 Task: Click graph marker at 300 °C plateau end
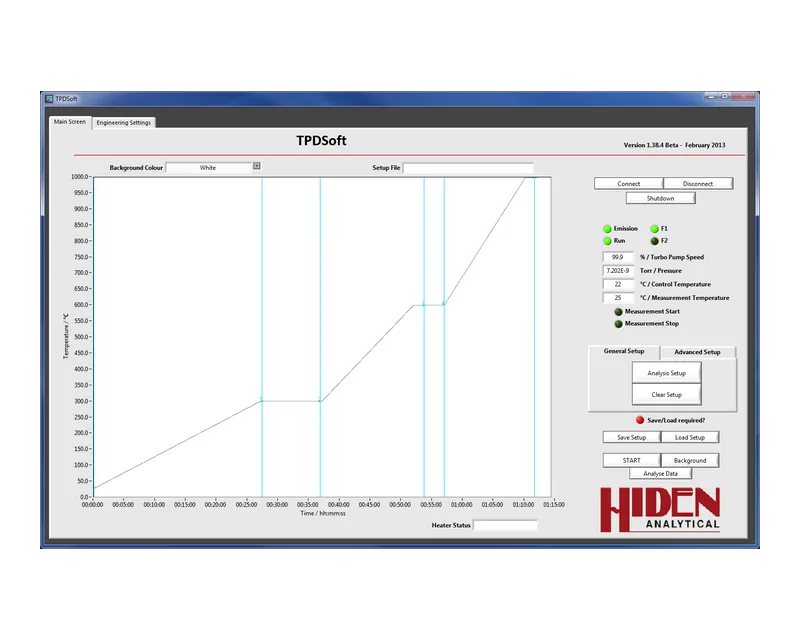[x=320, y=400]
